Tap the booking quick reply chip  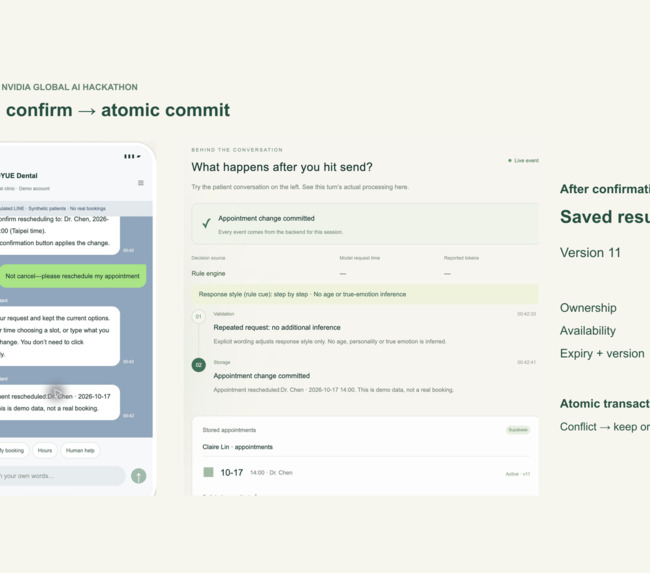[13, 450]
